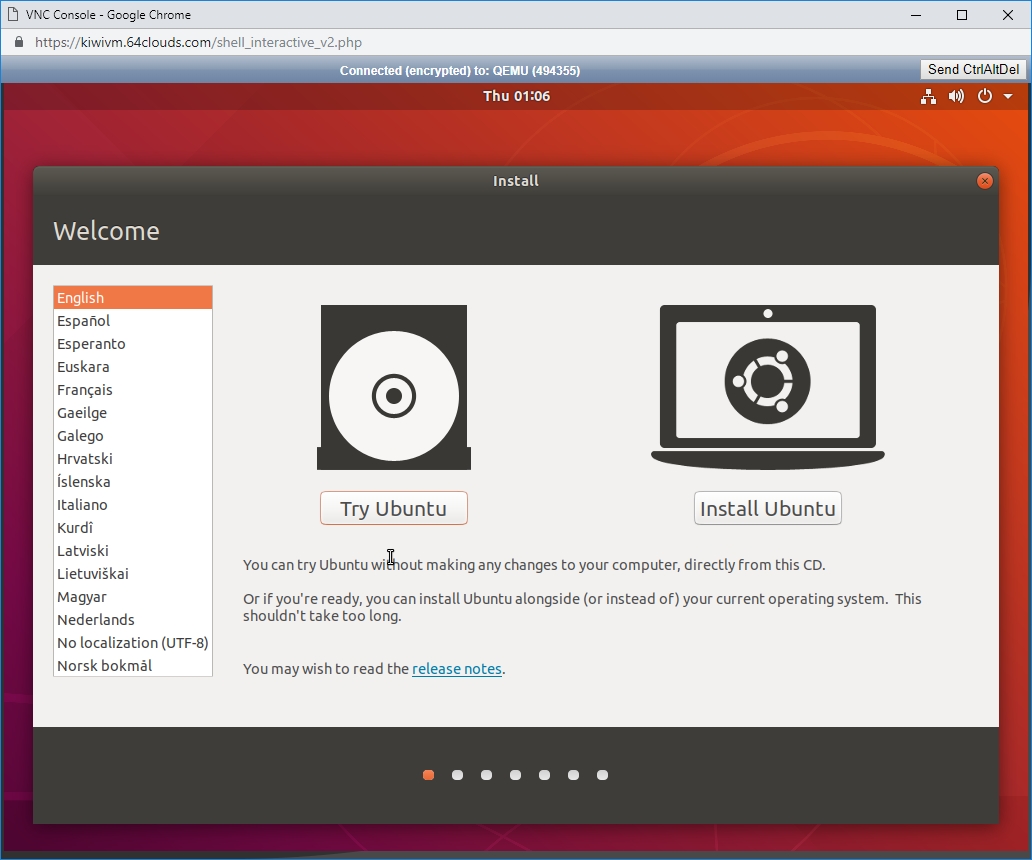Click the volume speaker icon in top bar

coord(956,96)
